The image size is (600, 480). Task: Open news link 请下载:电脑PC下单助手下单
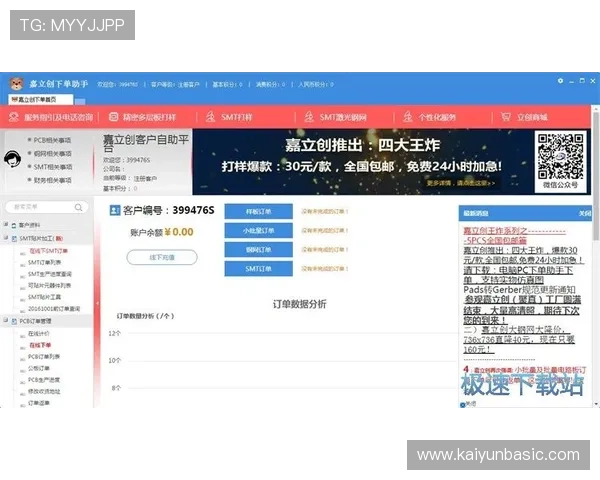coord(518,275)
